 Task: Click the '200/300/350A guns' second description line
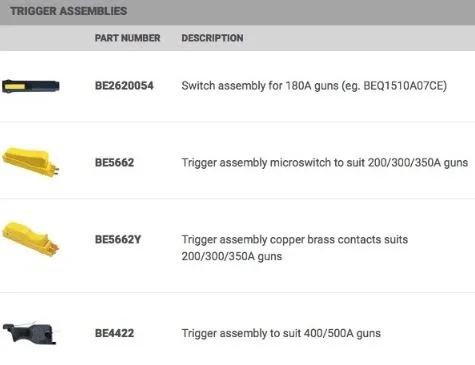click(232, 256)
